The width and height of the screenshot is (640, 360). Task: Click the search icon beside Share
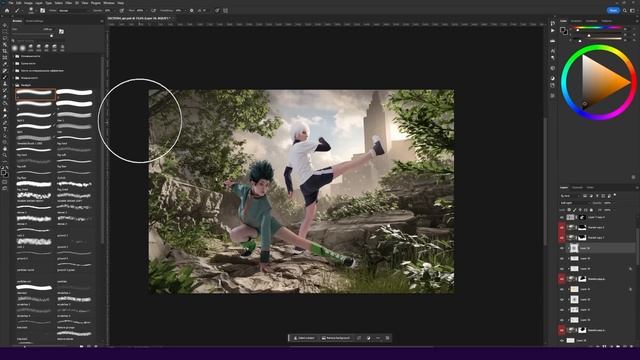pos(625,11)
